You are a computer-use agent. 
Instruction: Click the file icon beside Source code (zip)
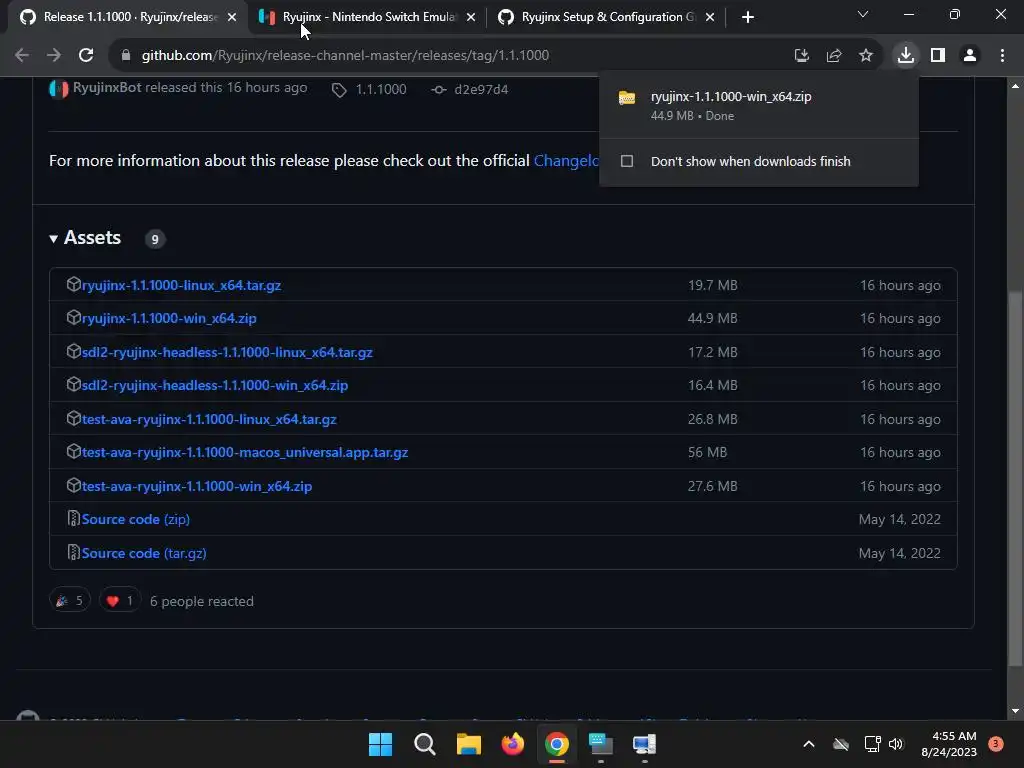(74, 519)
